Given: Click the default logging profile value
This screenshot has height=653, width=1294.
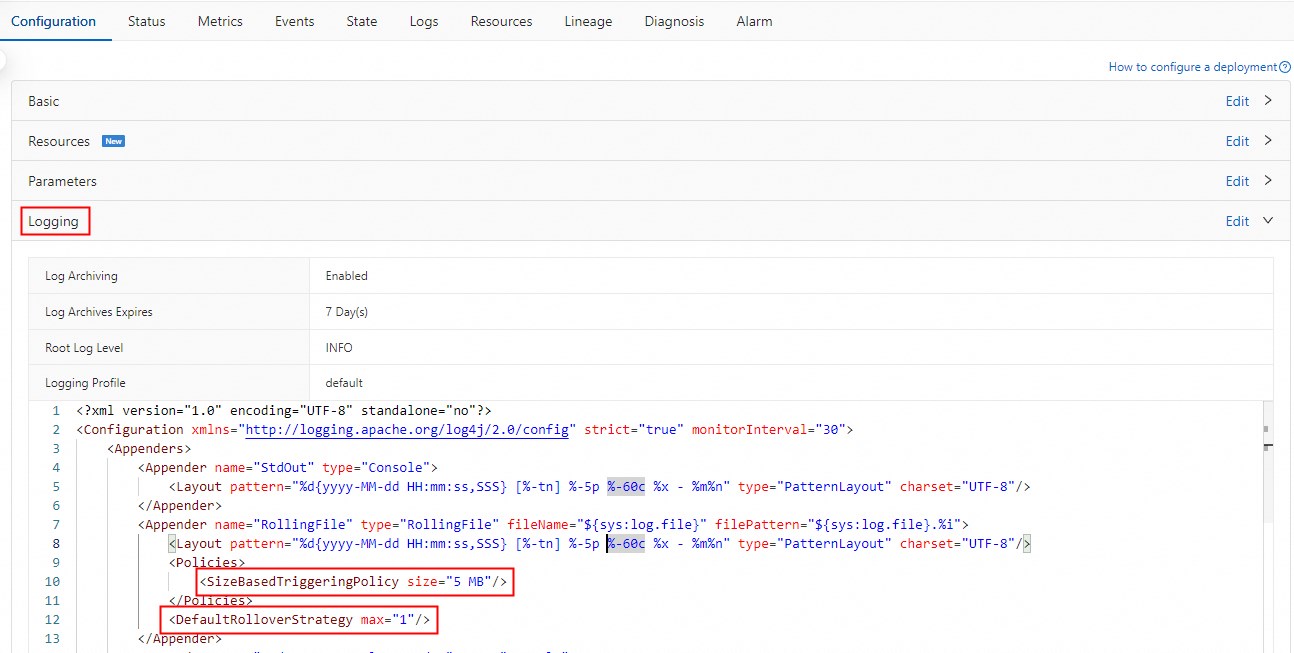Looking at the screenshot, I should (344, 383).
